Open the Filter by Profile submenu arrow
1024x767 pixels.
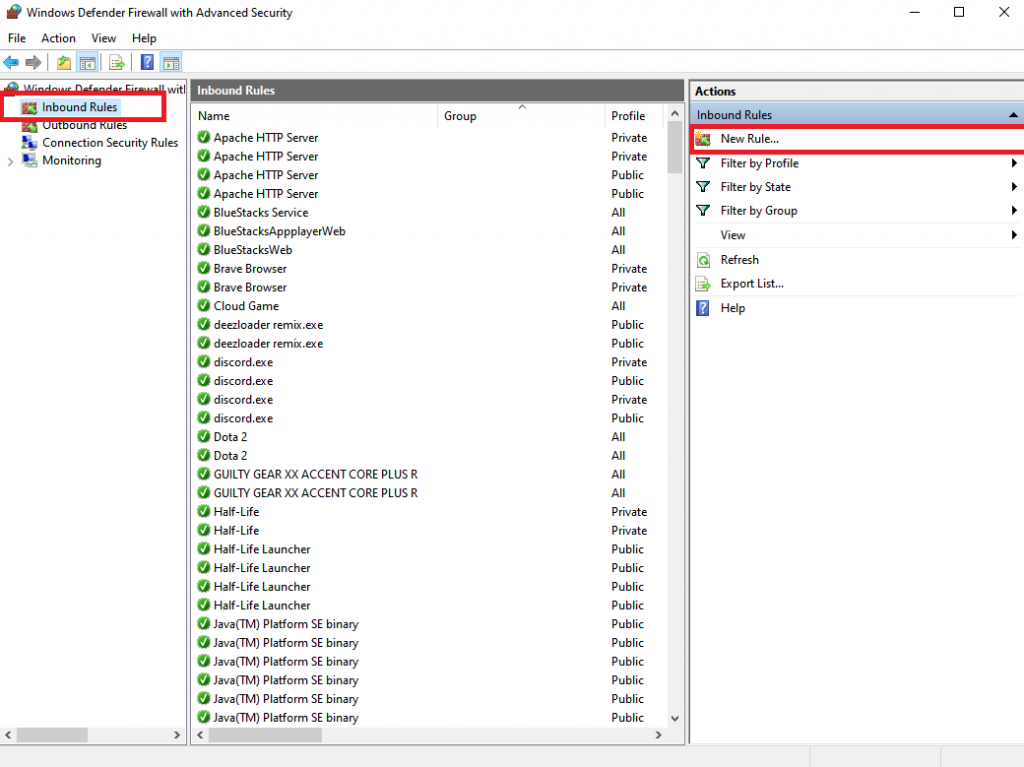[x=1014, y=163]
